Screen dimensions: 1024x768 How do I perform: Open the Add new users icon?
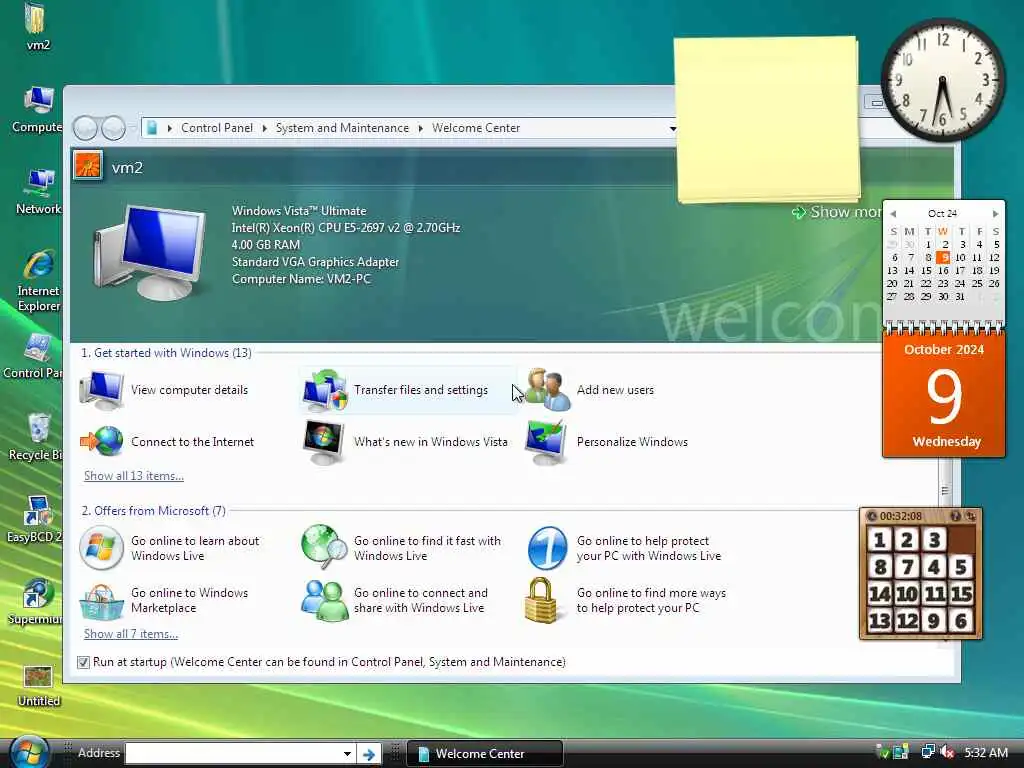pos(547,390)
